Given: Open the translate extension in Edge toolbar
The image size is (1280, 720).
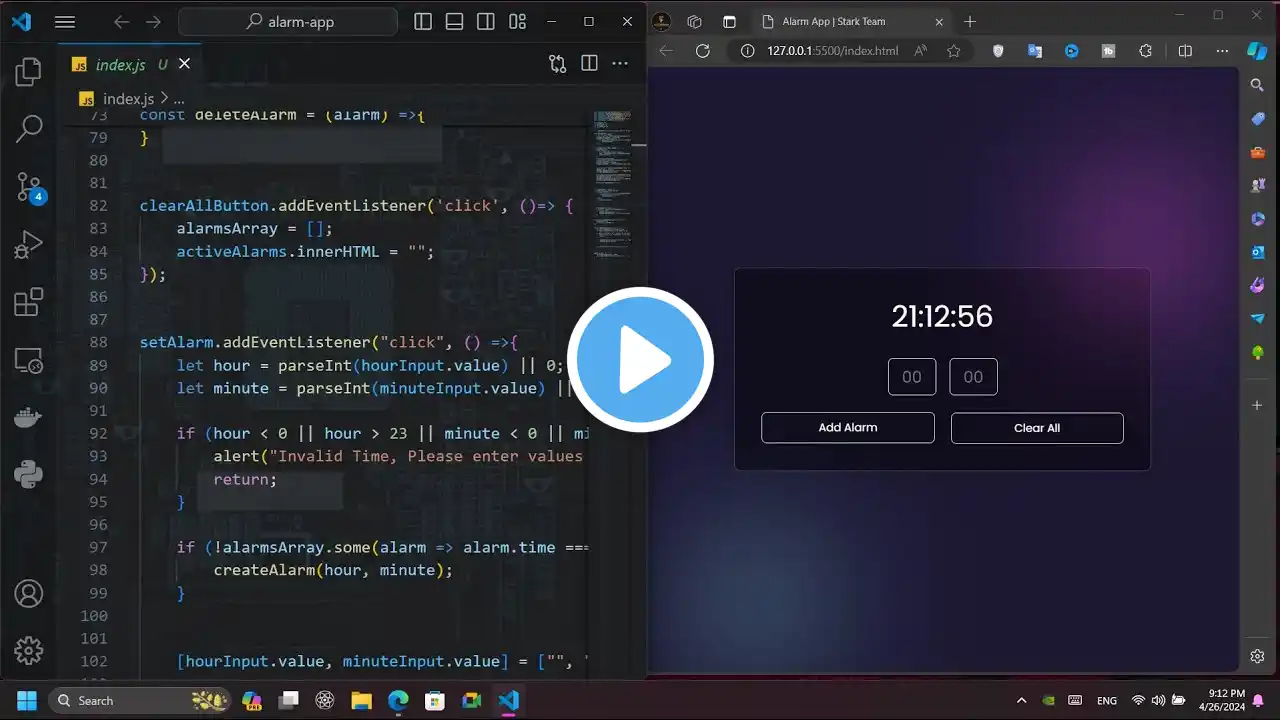Looking at the screenshot, I should click(x=1035, y=51).
